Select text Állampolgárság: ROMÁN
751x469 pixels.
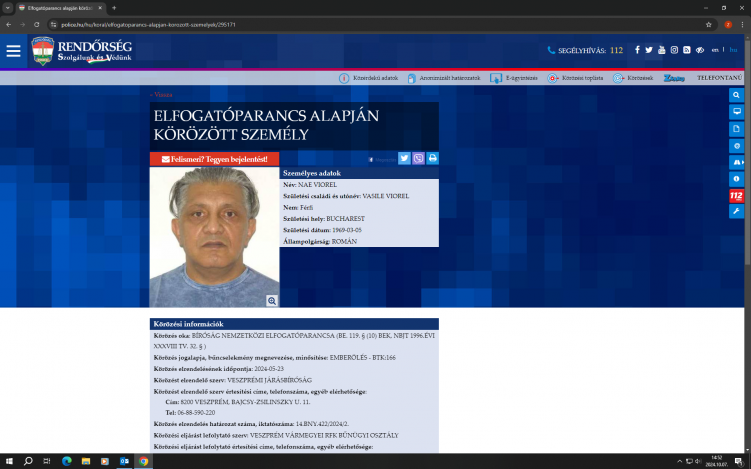coord(320,241)
